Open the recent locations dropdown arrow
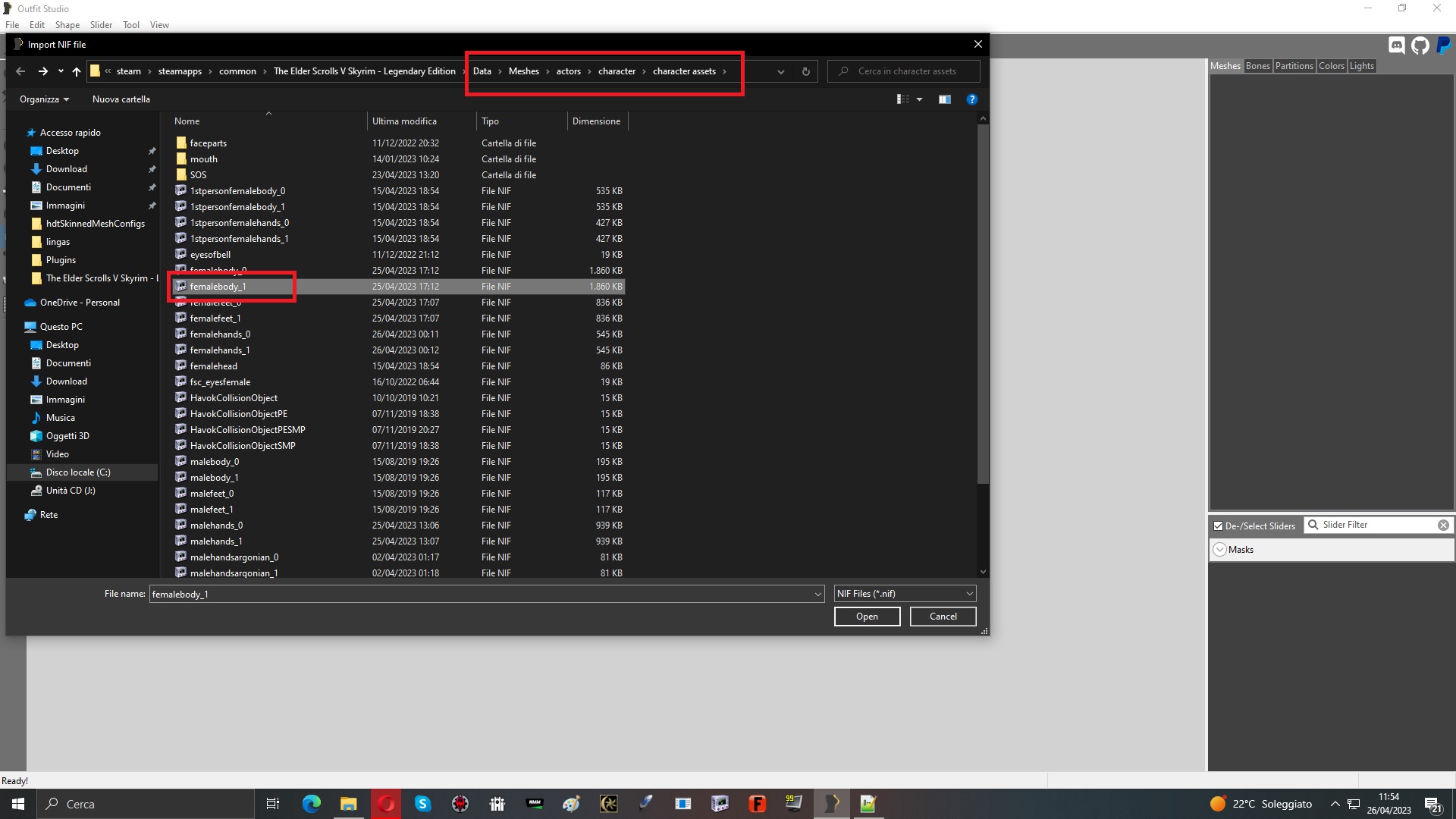Image resolution: width=1456 pixels, height=819 pixels. pyautogui.click(x=61, y=71)
